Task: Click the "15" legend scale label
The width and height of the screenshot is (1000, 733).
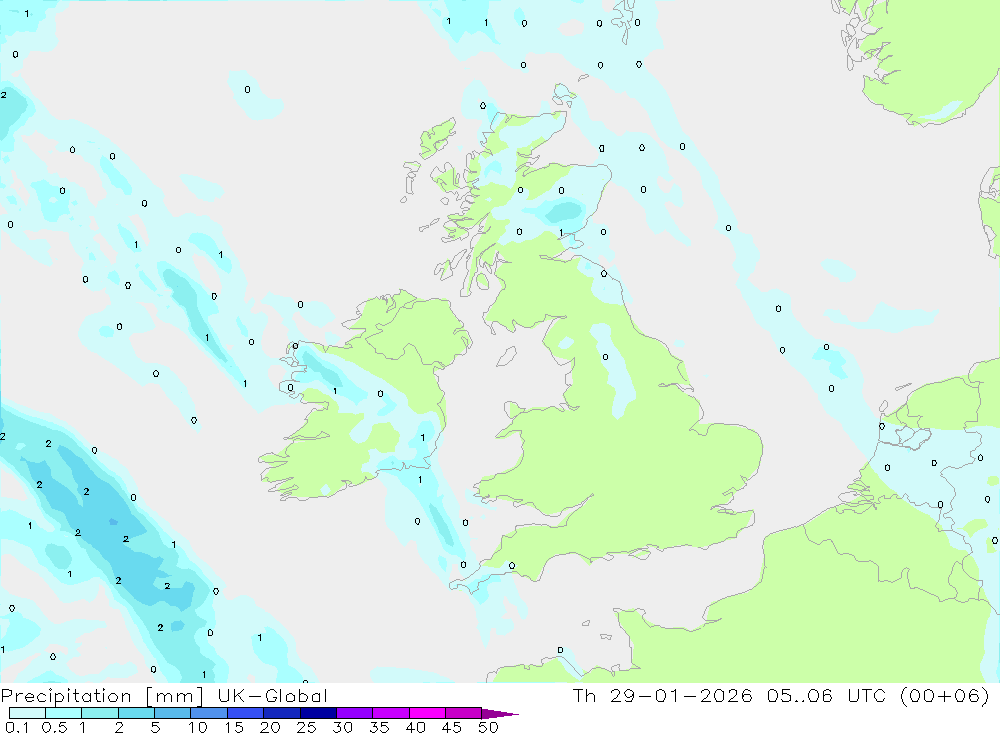Action: [234, 727]
